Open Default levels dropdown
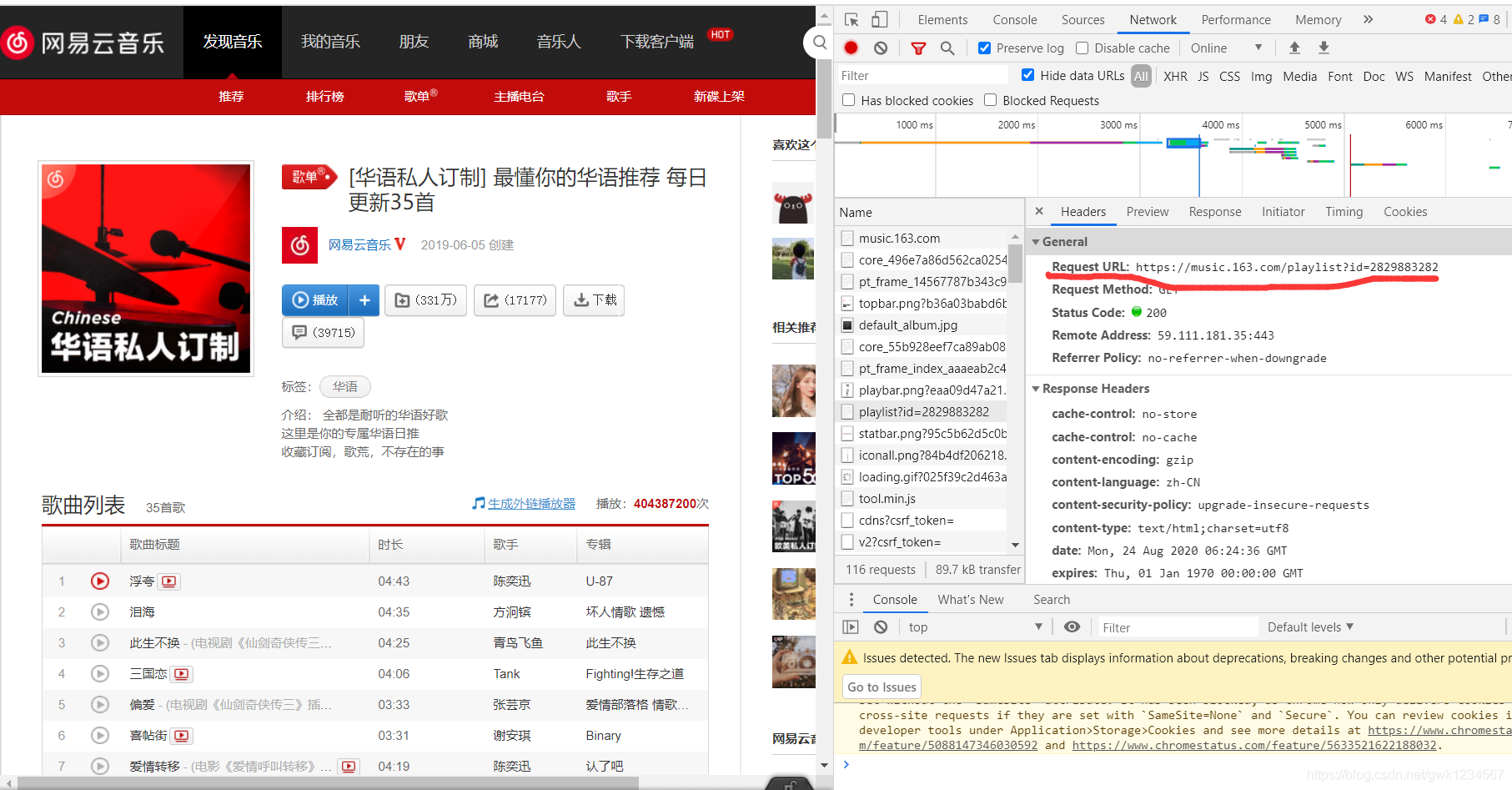 1310,626
